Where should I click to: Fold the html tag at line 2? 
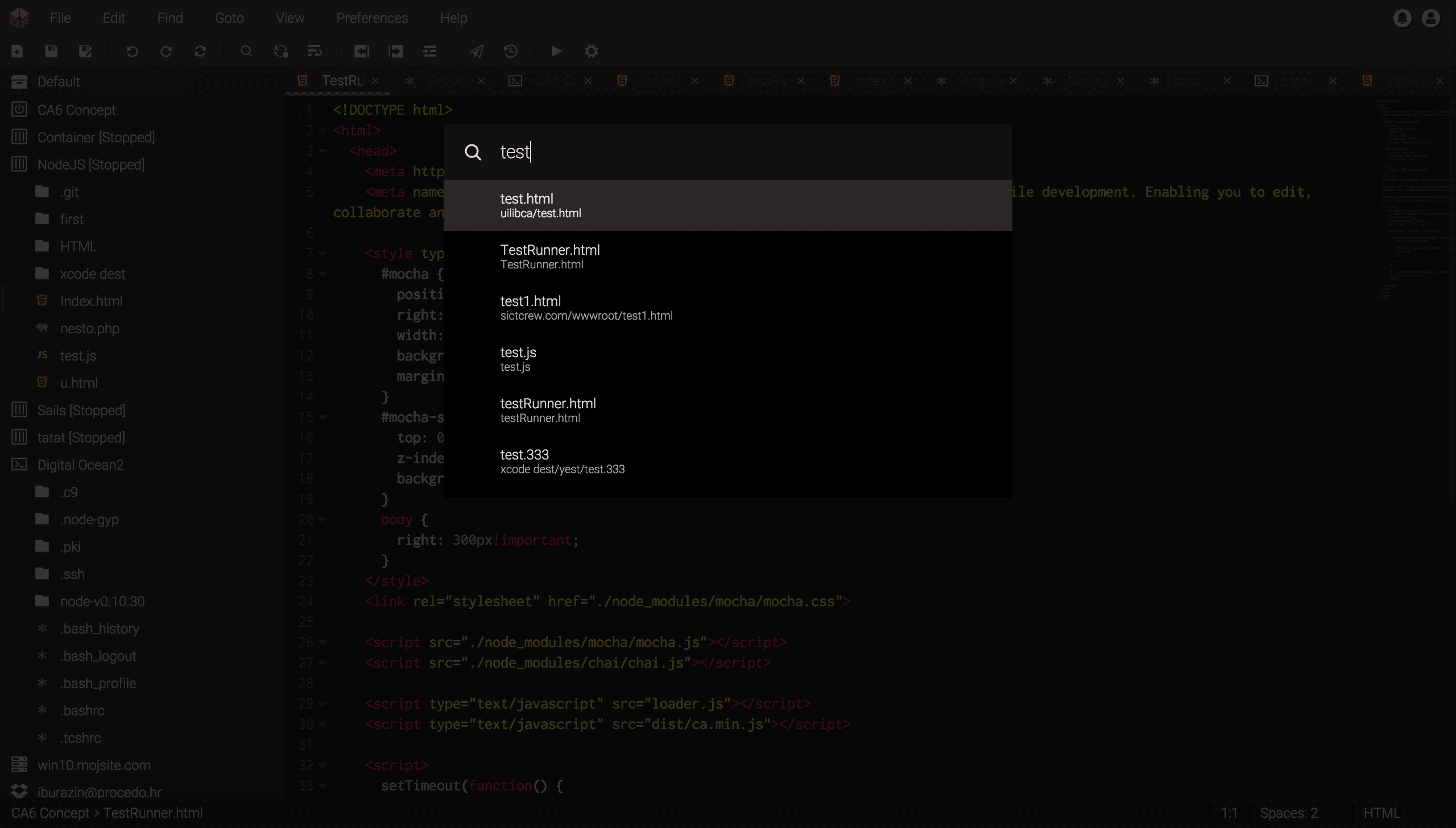[323, 131]
